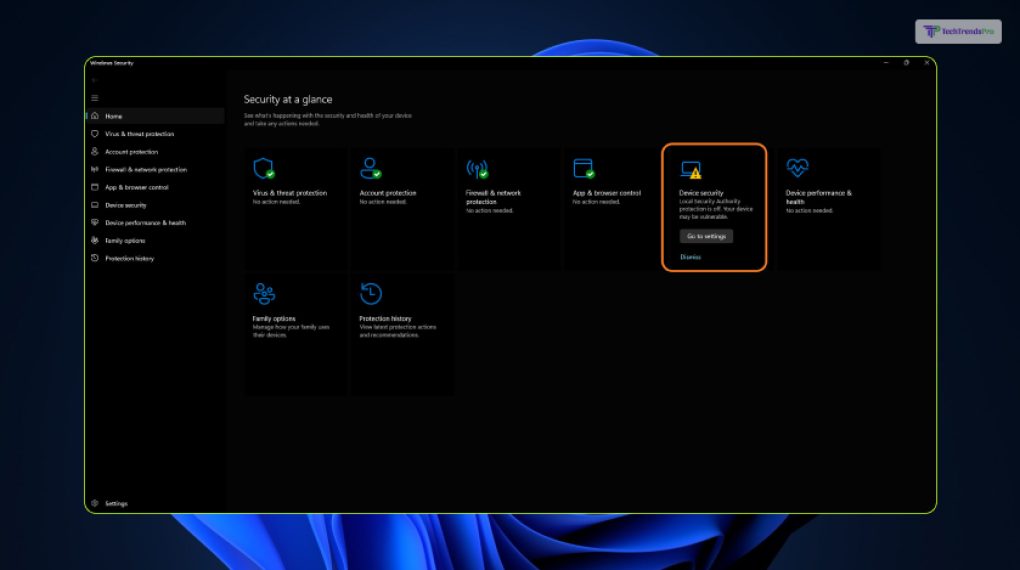Viewport: 1020px width, 570px height.
Task: Click the Security at a glance heading
Action: (288, 100)
